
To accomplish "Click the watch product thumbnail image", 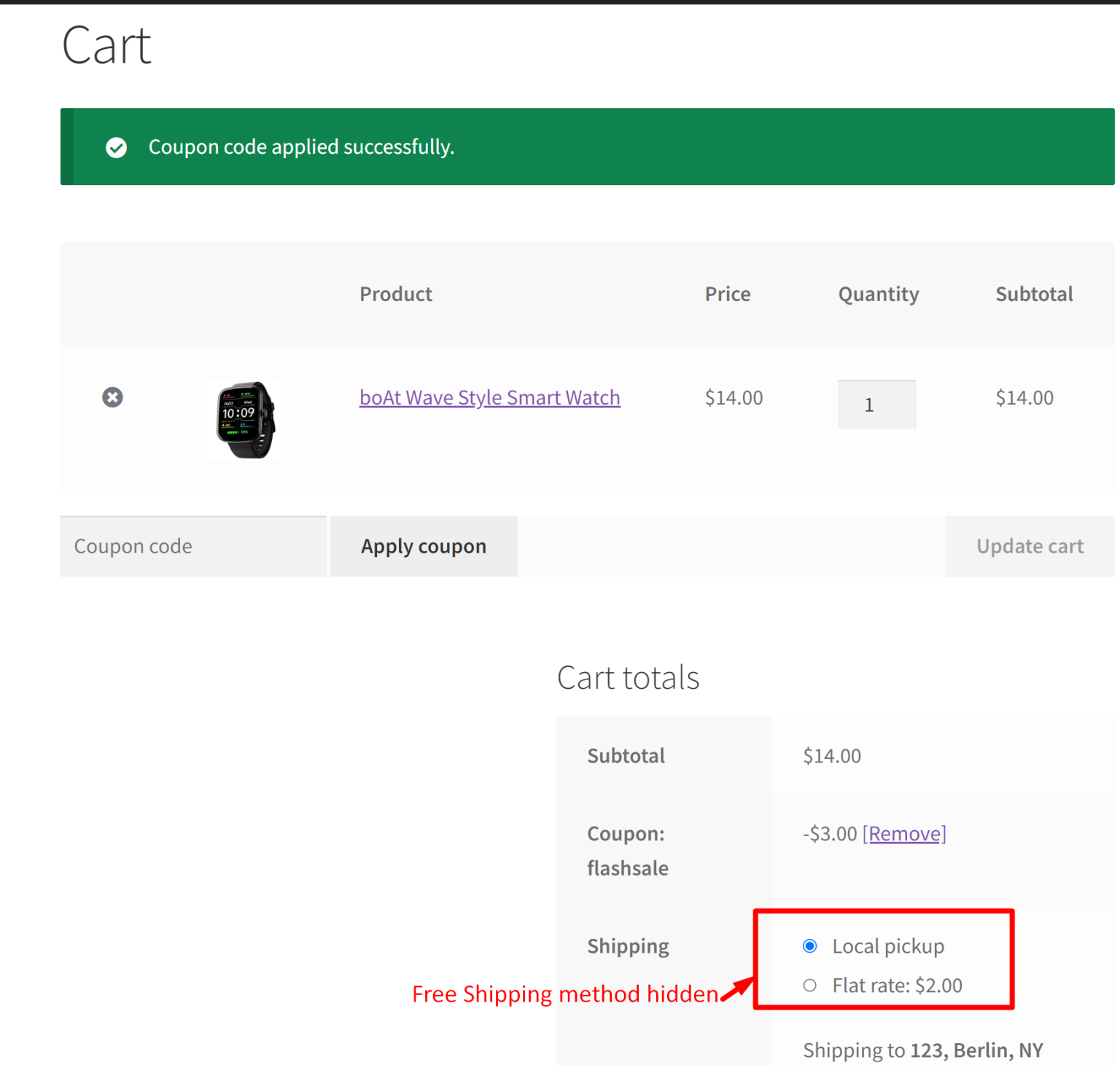I will point(246,419).
